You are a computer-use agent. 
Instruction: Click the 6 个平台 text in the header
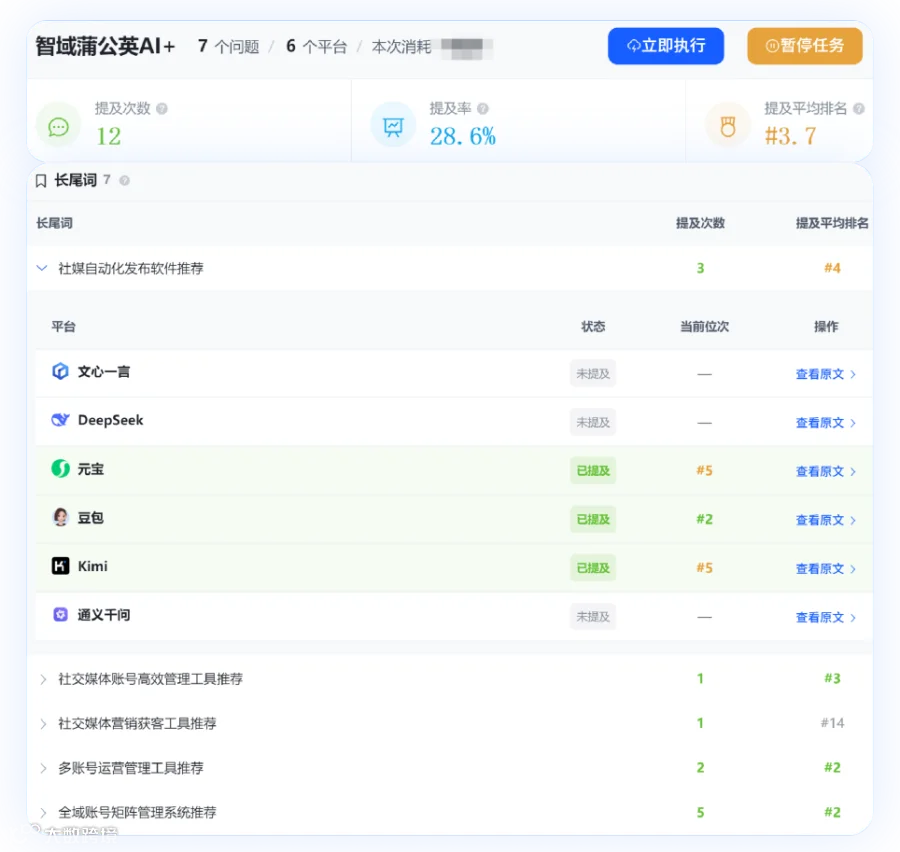[x=317, y=47]
